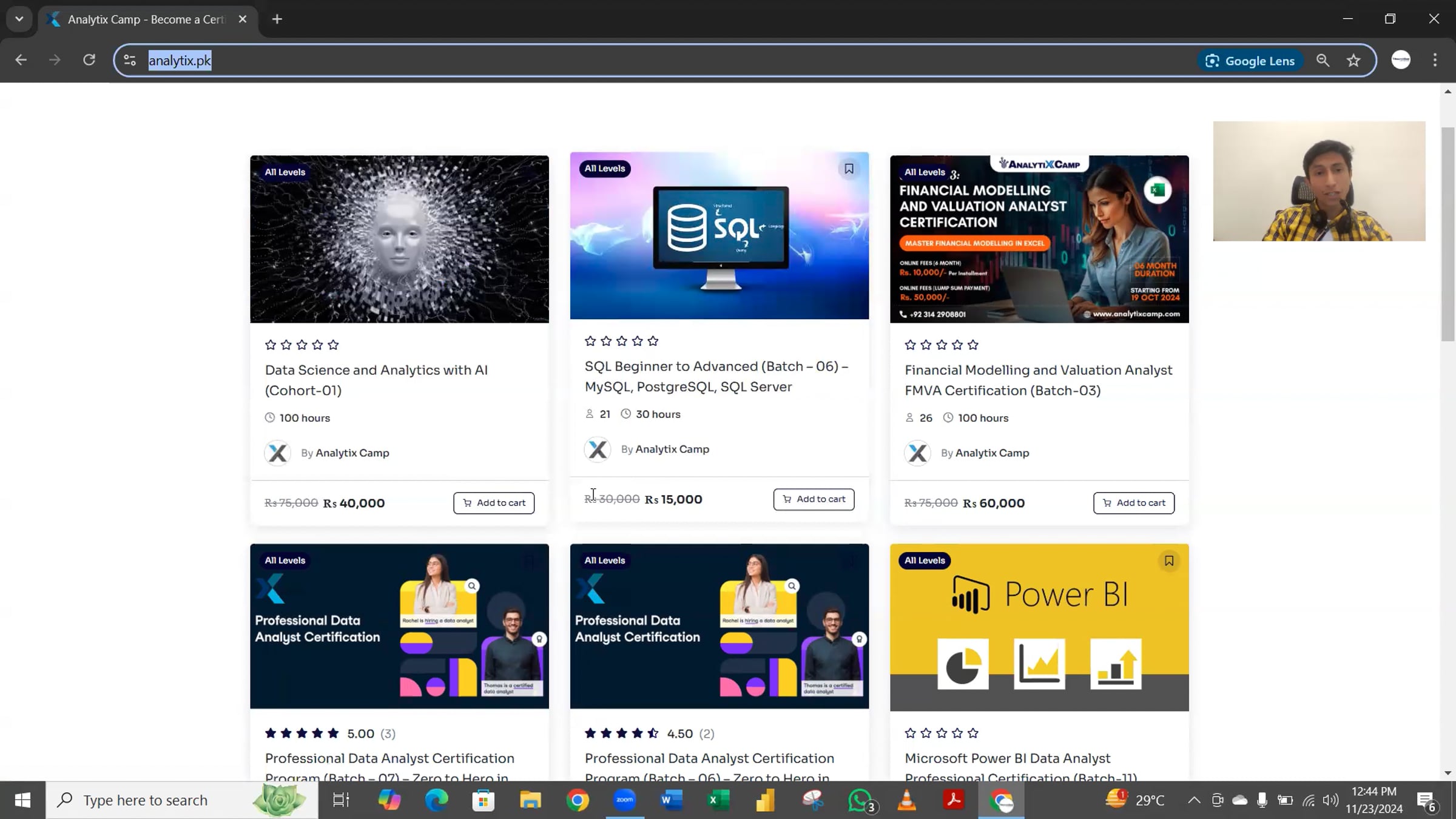Open VLC media player from the taskbar

point(906,800)
